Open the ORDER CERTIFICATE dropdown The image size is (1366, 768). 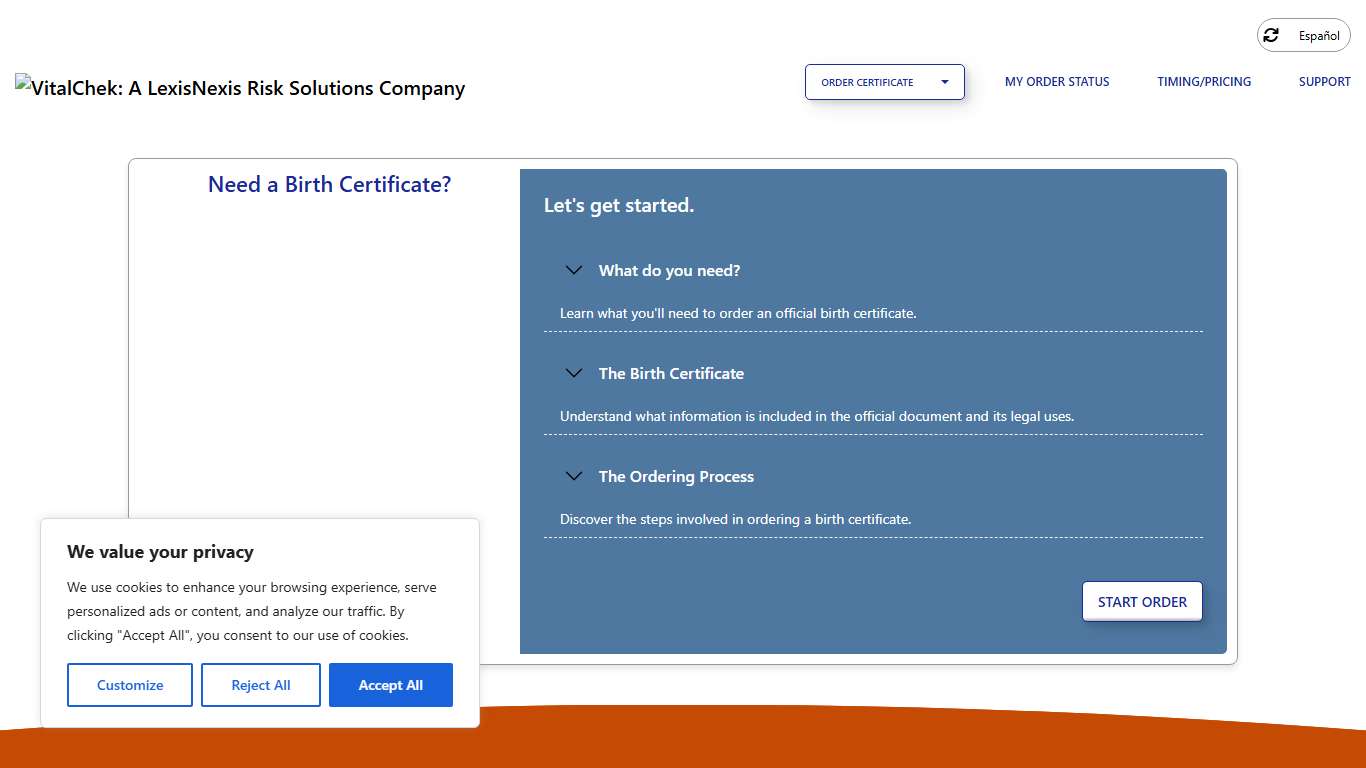(x=884, y=82)
